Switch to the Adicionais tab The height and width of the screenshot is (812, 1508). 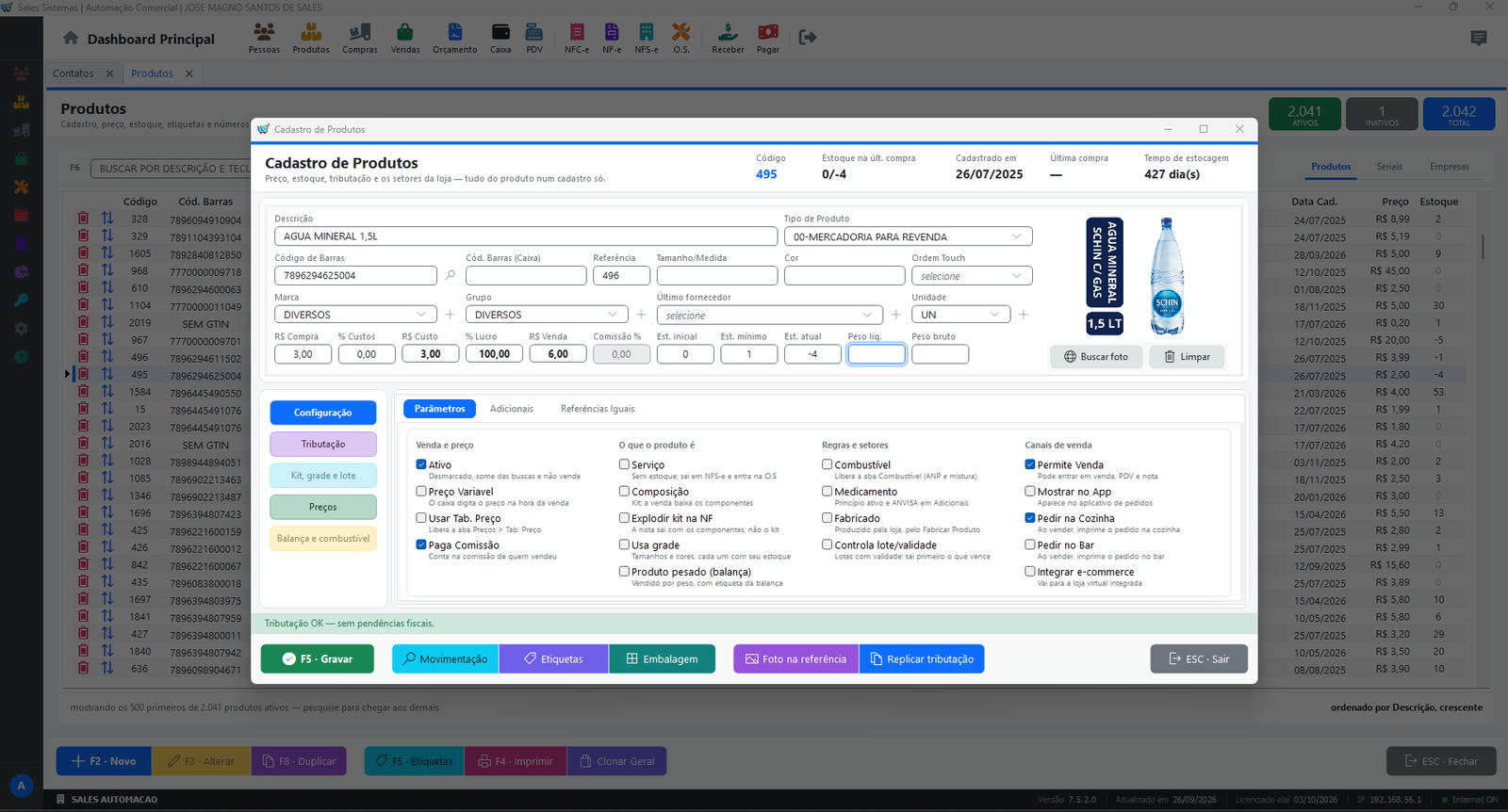(x=512, y=409)
